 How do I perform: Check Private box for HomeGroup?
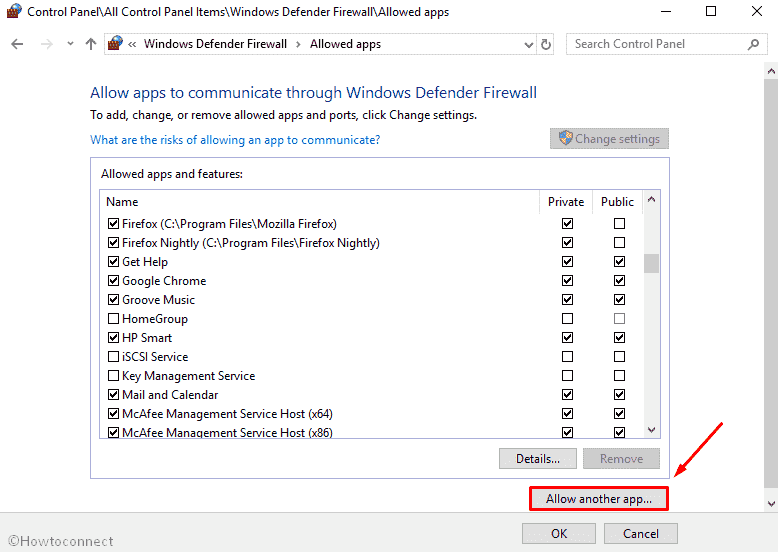point(568,318)
